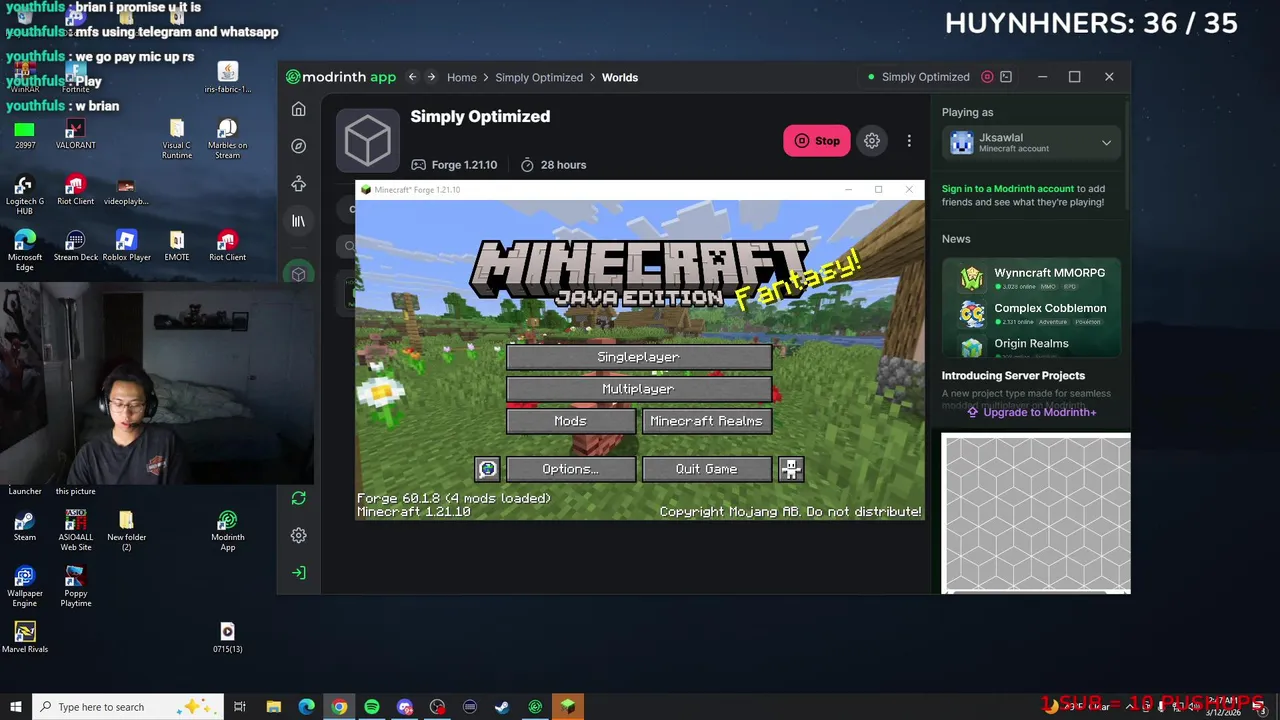Image resolution: width=1280 pixels, height=720 pixels.
Task: Open Minecraft language globe button
Action: click(x=487, y=469)
